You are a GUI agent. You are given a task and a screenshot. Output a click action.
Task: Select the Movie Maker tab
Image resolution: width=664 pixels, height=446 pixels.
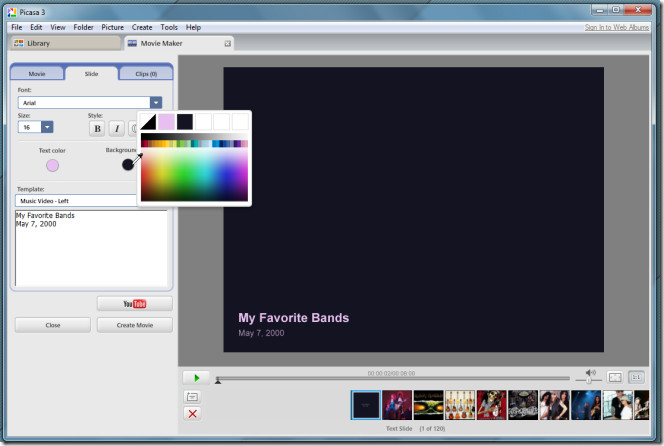[x=179, y=43]
